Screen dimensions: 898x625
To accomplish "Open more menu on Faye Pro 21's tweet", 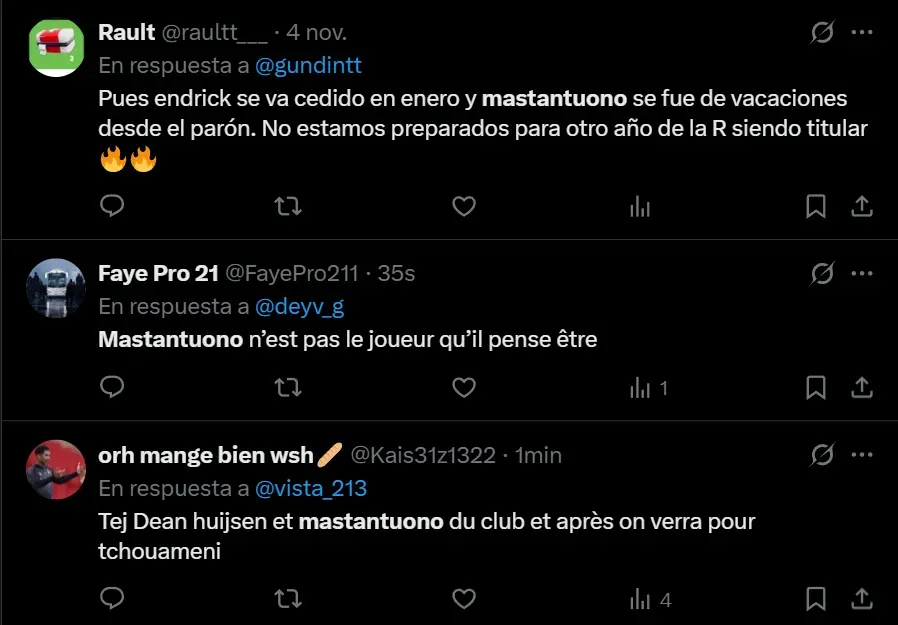I will click(x=862, y=274).
